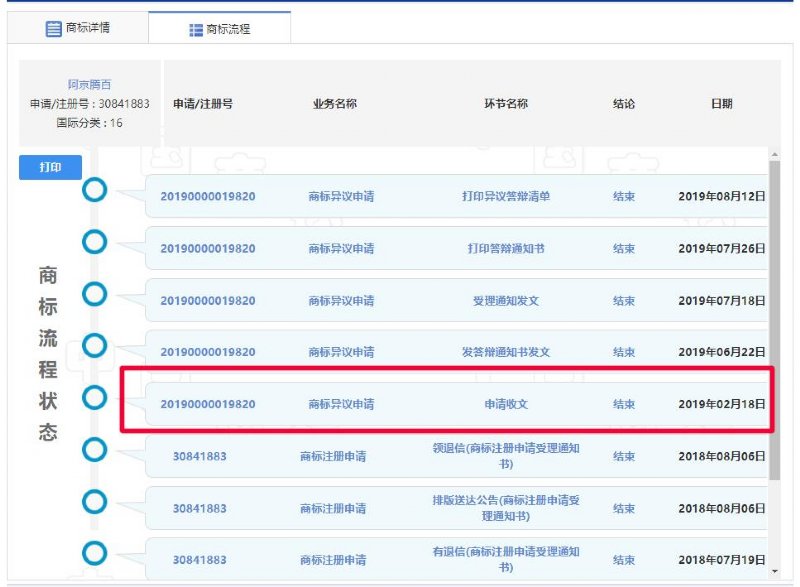The width and height of the screenshot is (800, 587).
Task: Click number 30841883 in 排版送达公告 row
Action: (x=199, y=508)
